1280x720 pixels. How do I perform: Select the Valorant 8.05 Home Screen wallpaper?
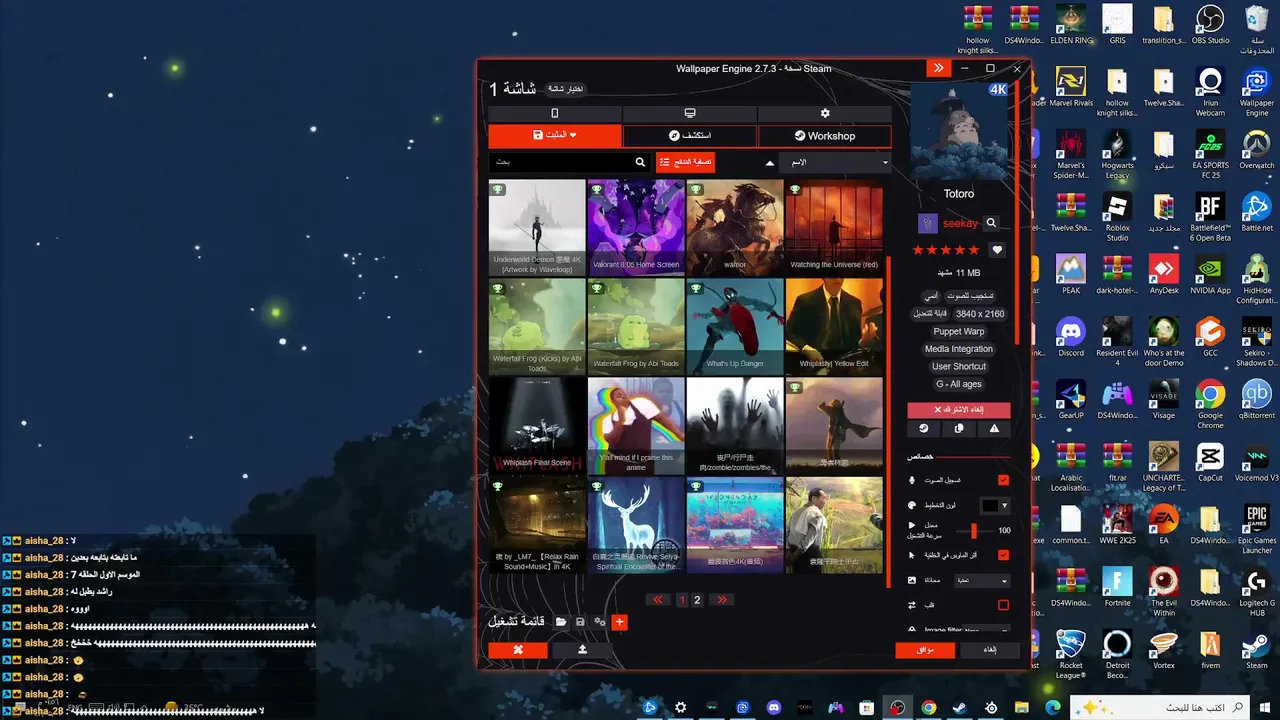click(x=636, y=228)
